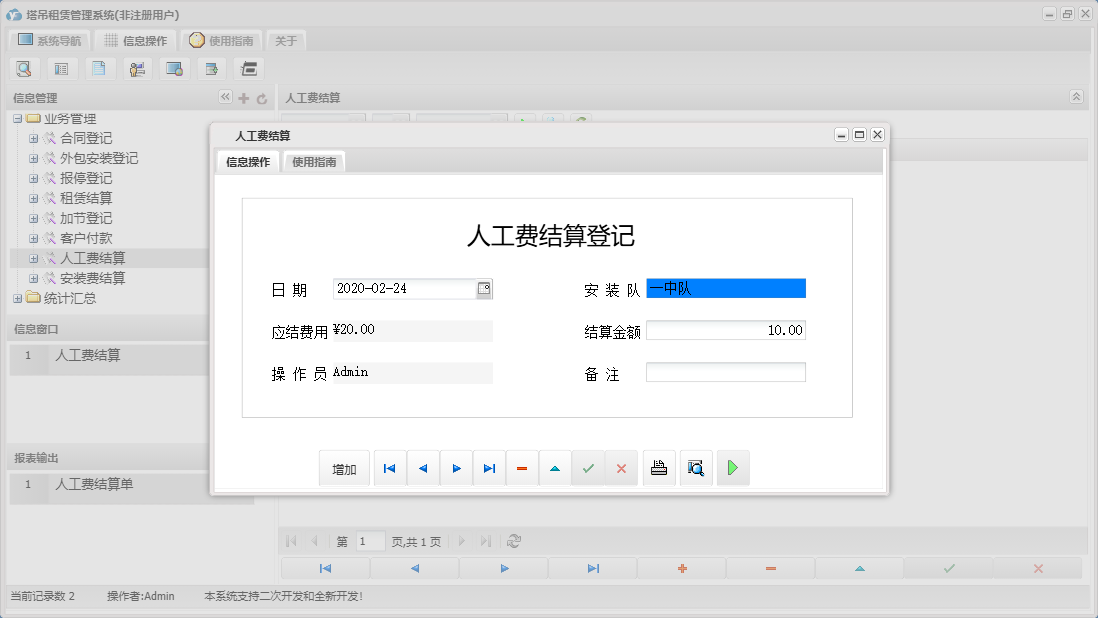
Task: Expand the 合同登记 tree node
Action: point(32,138)
